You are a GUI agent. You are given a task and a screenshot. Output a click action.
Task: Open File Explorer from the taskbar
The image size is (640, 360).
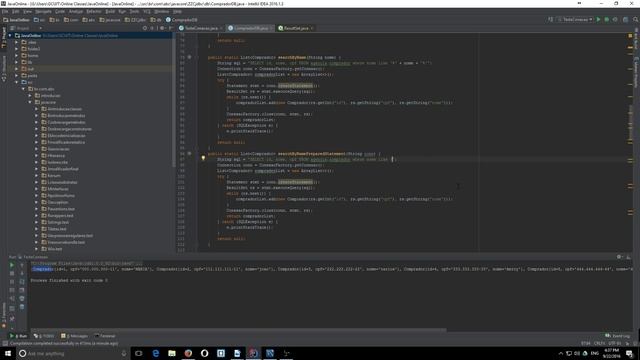172,353
